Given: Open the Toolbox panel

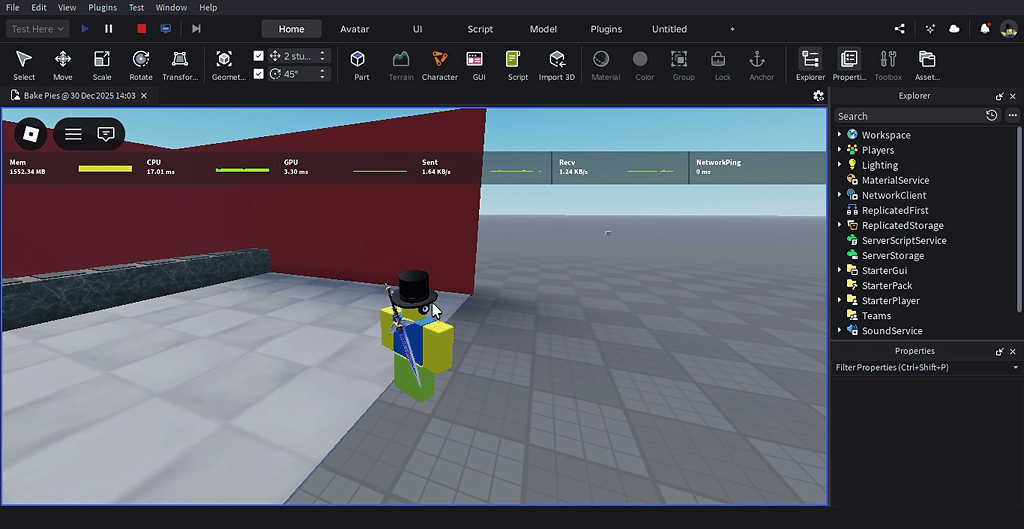Looking at the screenshot, I should pyautogui.click(x=888, y=65).
